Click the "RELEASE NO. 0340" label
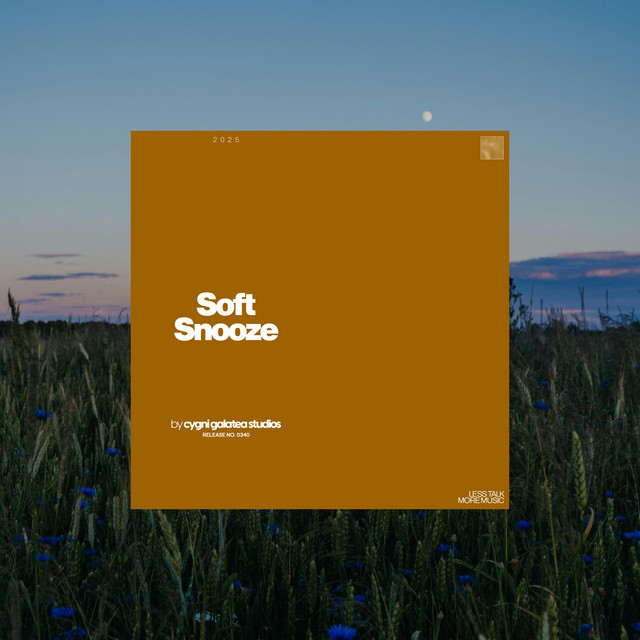The width and height of the screenshot is (640, 640). click(x=226, y=436)
